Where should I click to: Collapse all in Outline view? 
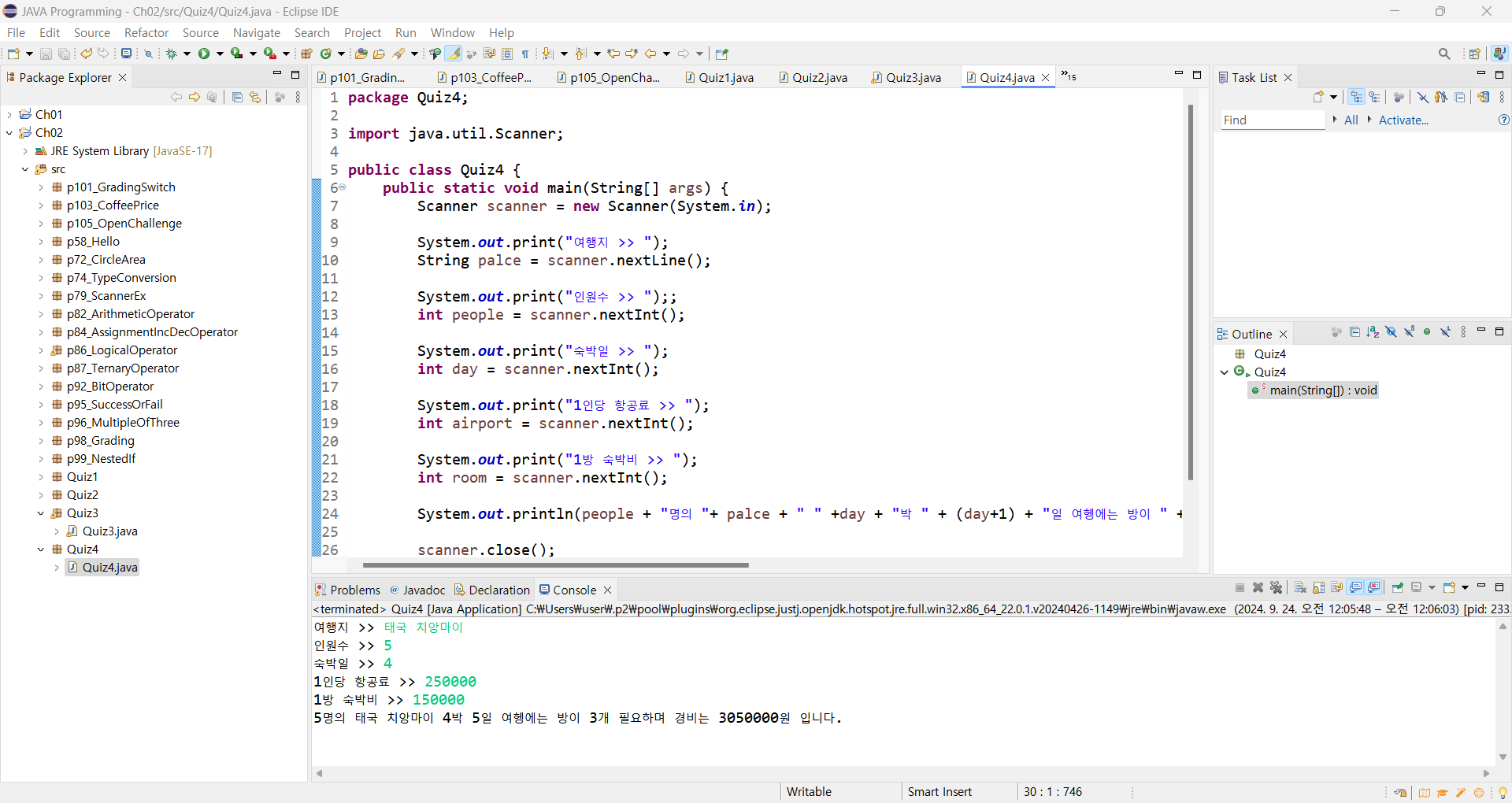[1354, 332]
